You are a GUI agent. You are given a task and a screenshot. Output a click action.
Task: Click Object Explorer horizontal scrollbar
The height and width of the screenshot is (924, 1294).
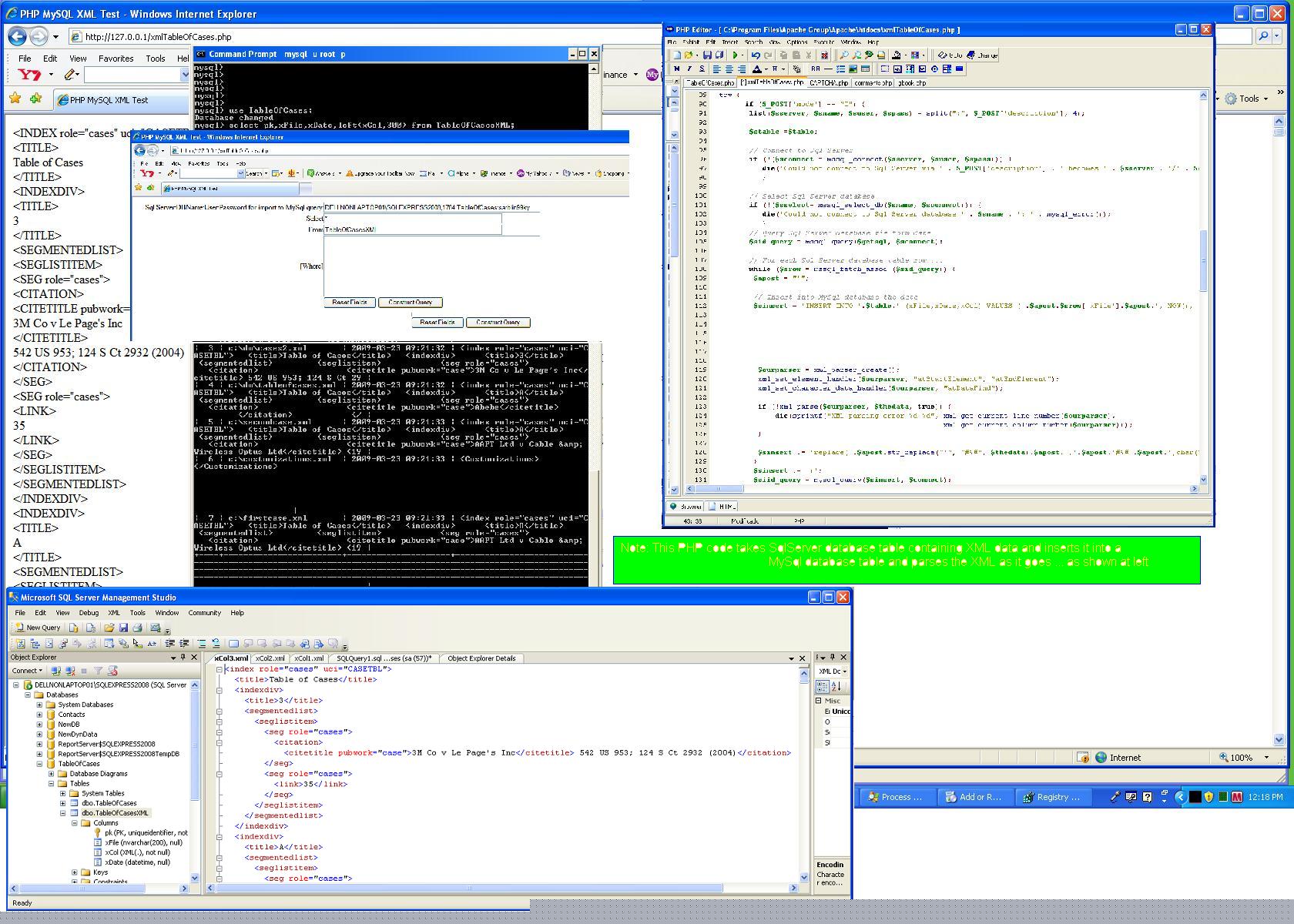[99, 889]
